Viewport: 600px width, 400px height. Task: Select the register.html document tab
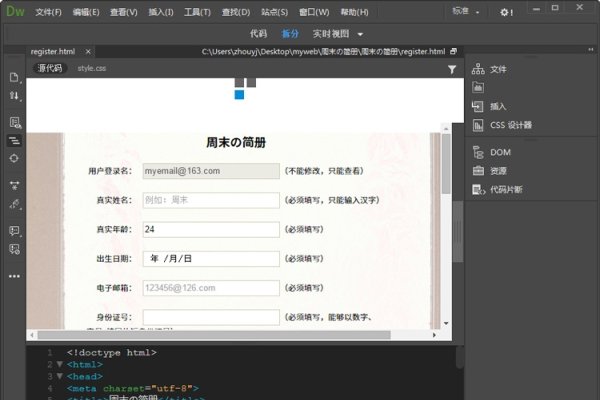[53, 52]
